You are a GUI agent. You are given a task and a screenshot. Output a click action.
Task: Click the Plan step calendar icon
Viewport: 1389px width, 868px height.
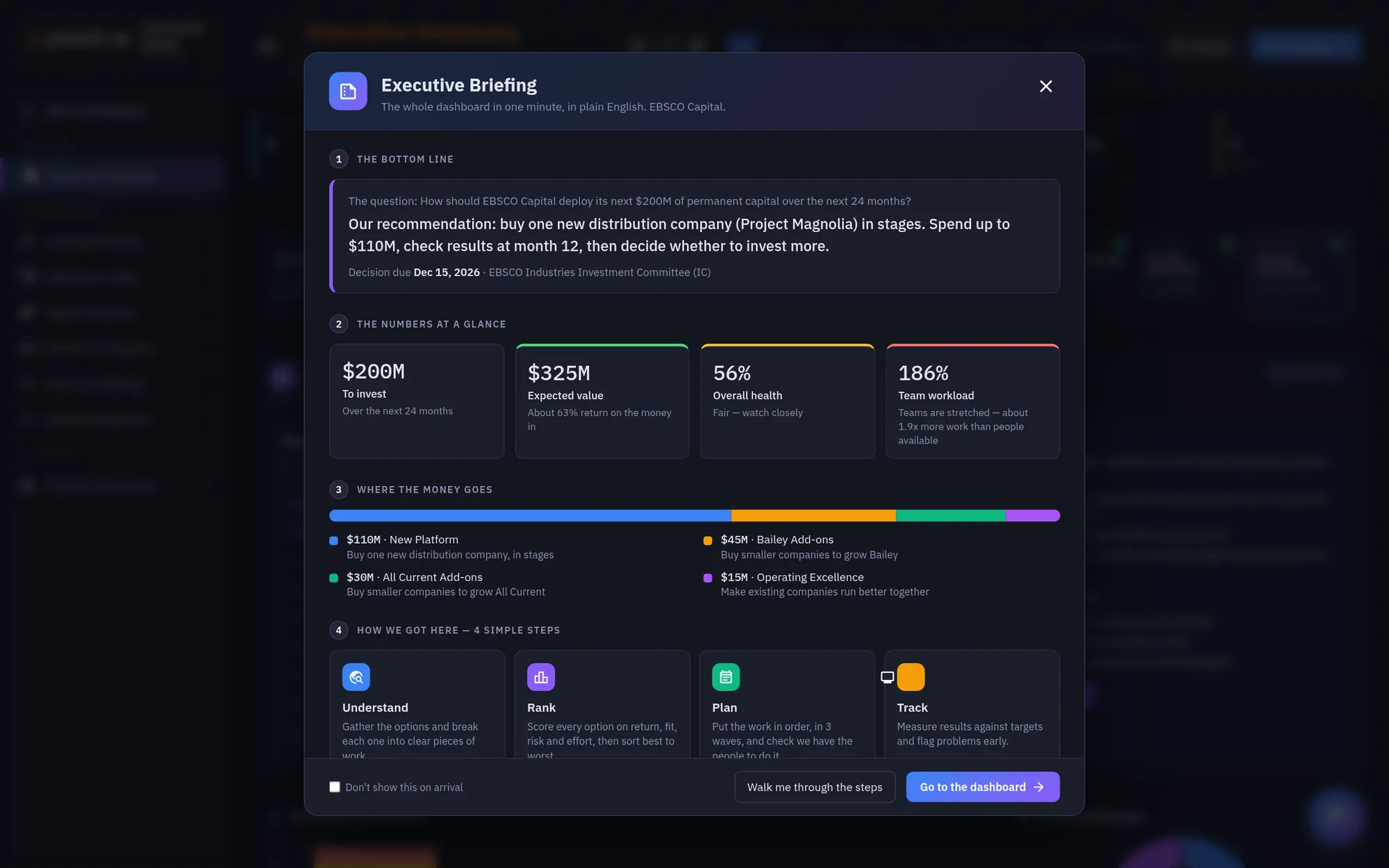[x=726, y=677]
